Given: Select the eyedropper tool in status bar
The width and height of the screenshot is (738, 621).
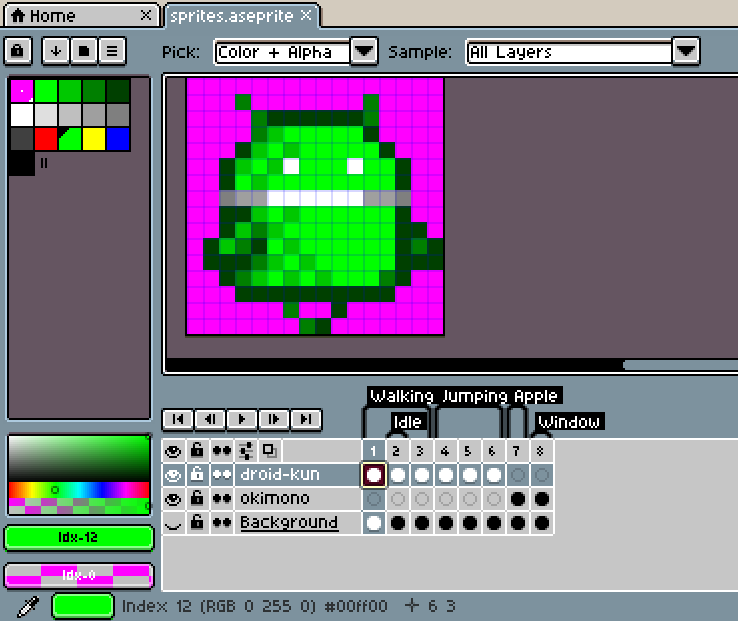Looking at the screenshot, I should (27, 605).
